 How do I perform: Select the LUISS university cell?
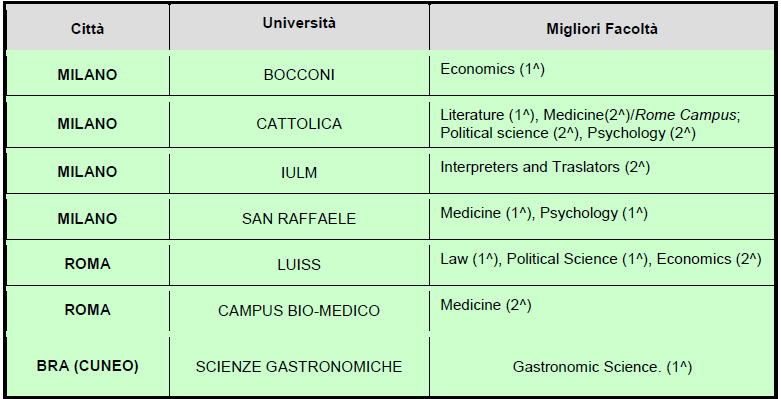pos(299,265)
